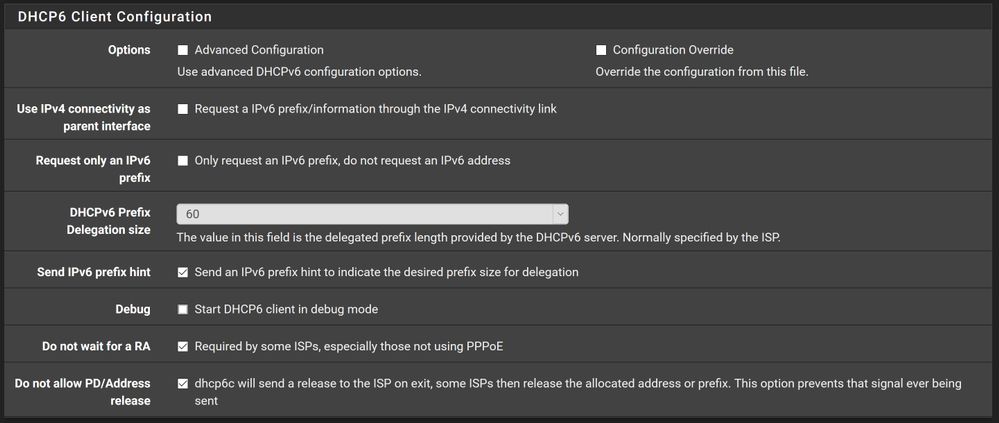999x423 pixels.
Task: Click the "Start DHCP6 client in debug mode" text
Action: [x=286, y=310]
